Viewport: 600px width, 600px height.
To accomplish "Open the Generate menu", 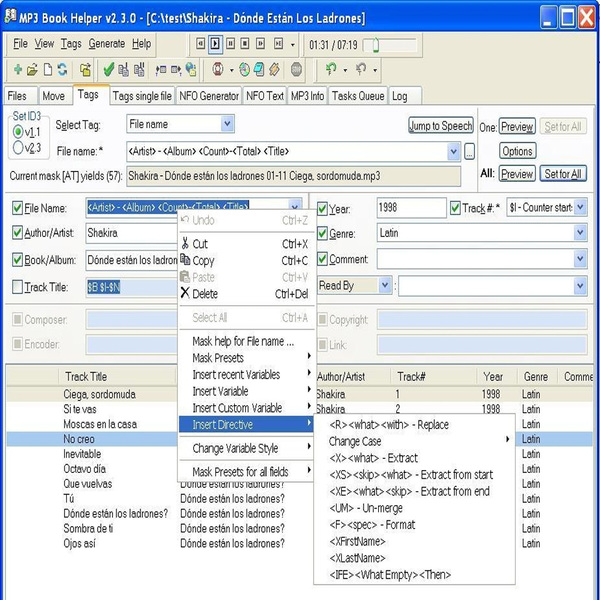I will 107,44.
